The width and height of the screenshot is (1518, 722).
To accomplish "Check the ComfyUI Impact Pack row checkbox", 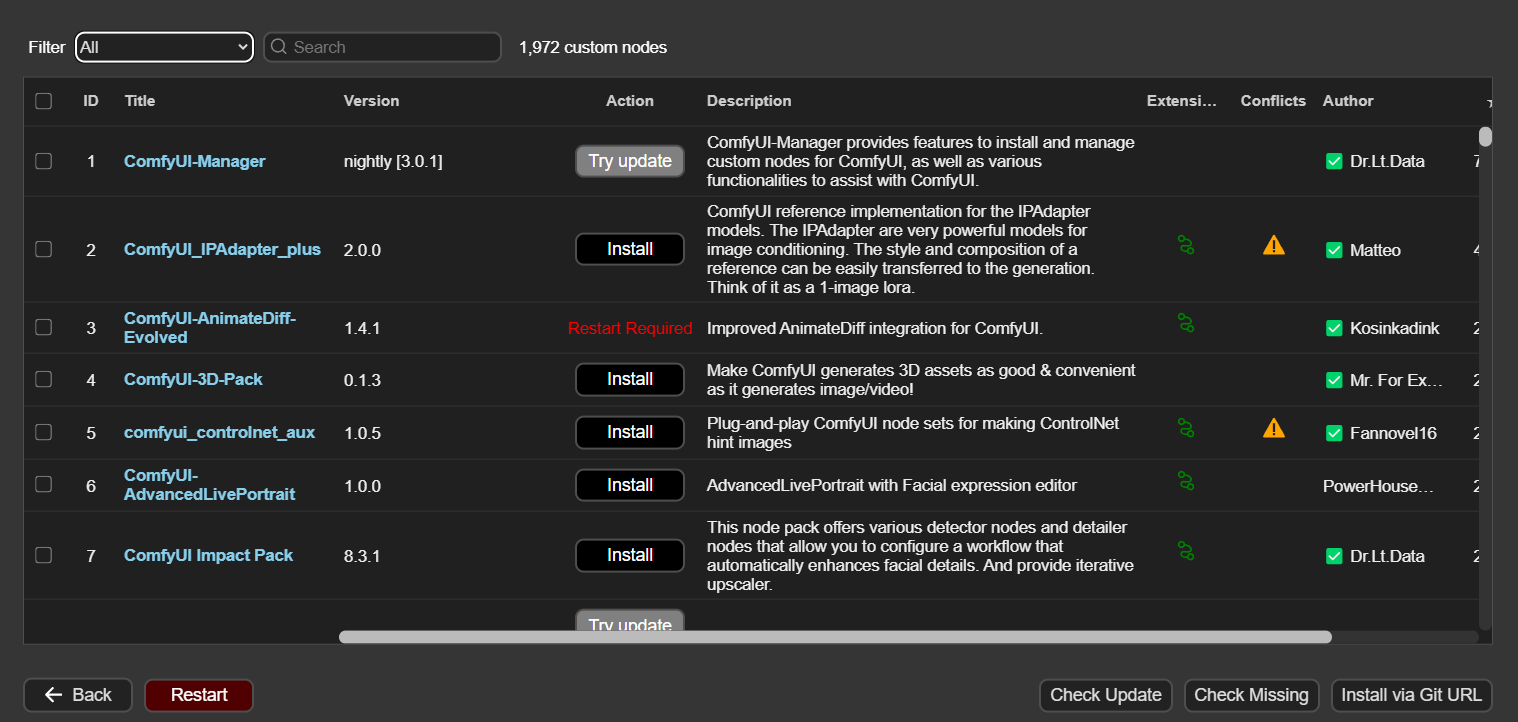I will point(43,554).
